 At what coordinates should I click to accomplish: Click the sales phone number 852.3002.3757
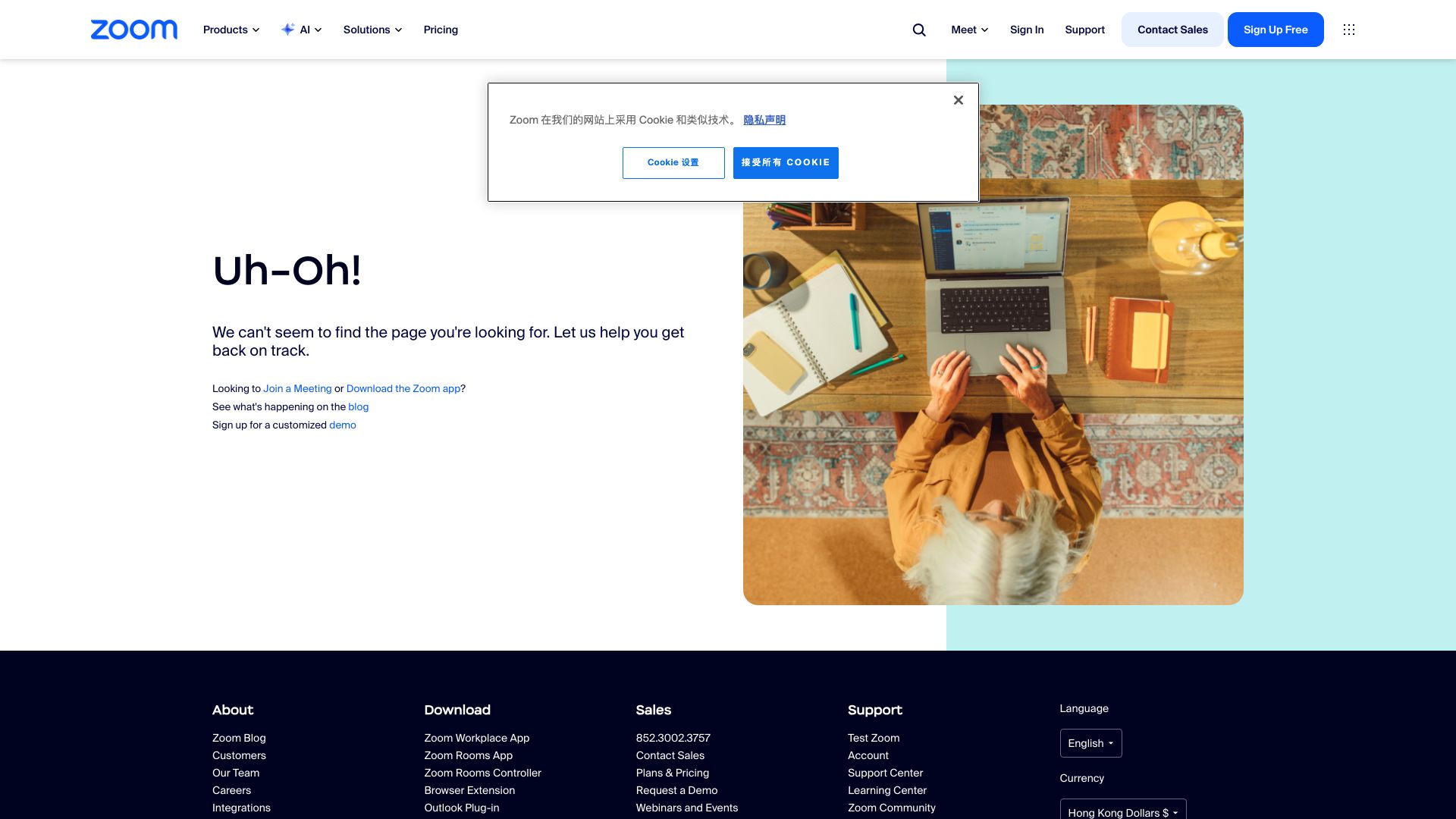pos(673,738)
